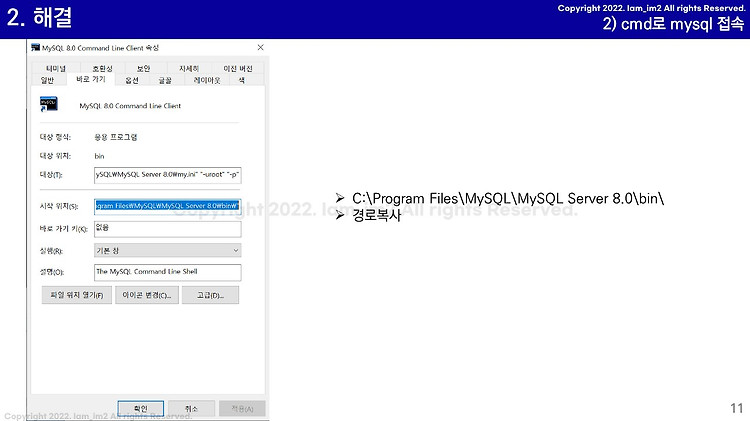Click the dialog title MySQL 8.0 Command Line Client 속성
The width and height of the screenshot is (750, 421).
[x=100, y=48]
